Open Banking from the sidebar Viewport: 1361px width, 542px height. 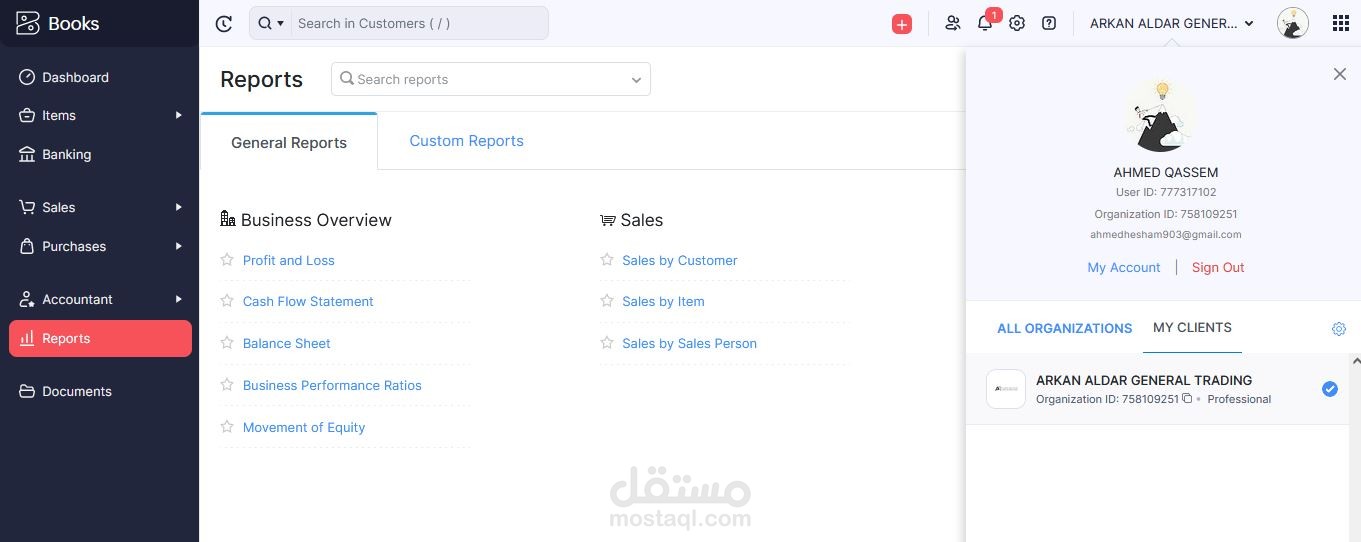tap(100, 154)
